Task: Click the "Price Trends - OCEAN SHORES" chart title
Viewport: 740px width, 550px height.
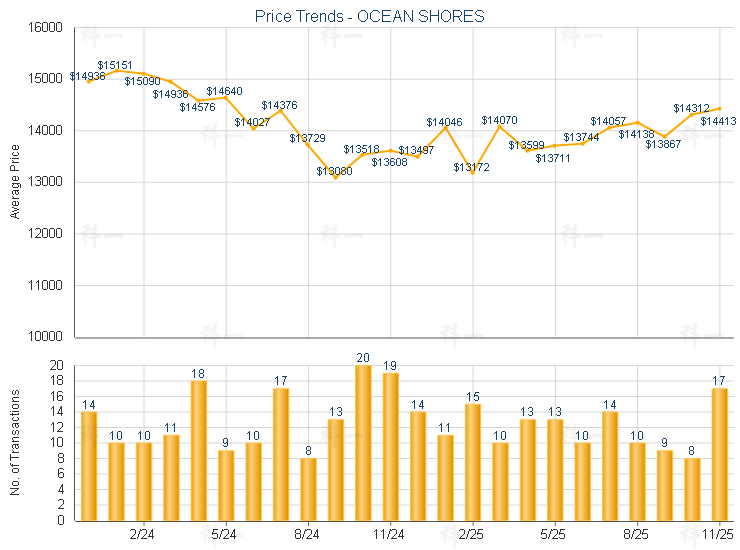Action: [371, 16]
